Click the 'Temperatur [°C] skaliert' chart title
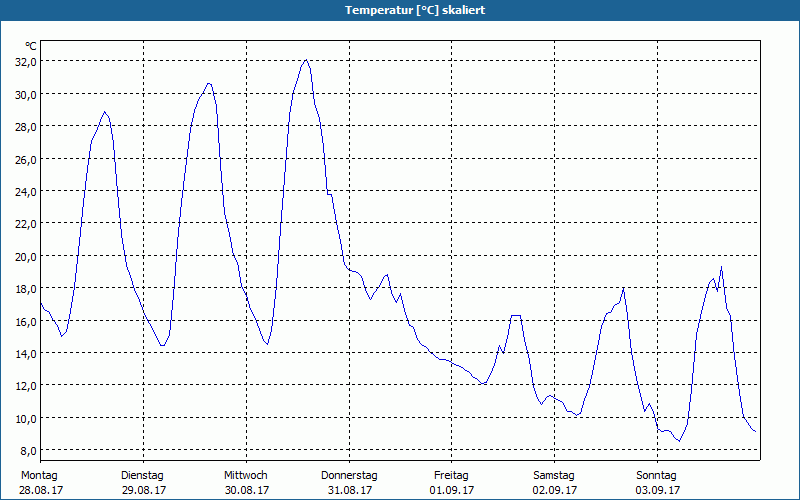The height and width of the screenshot is (500, 800). (x=415, y=10)
